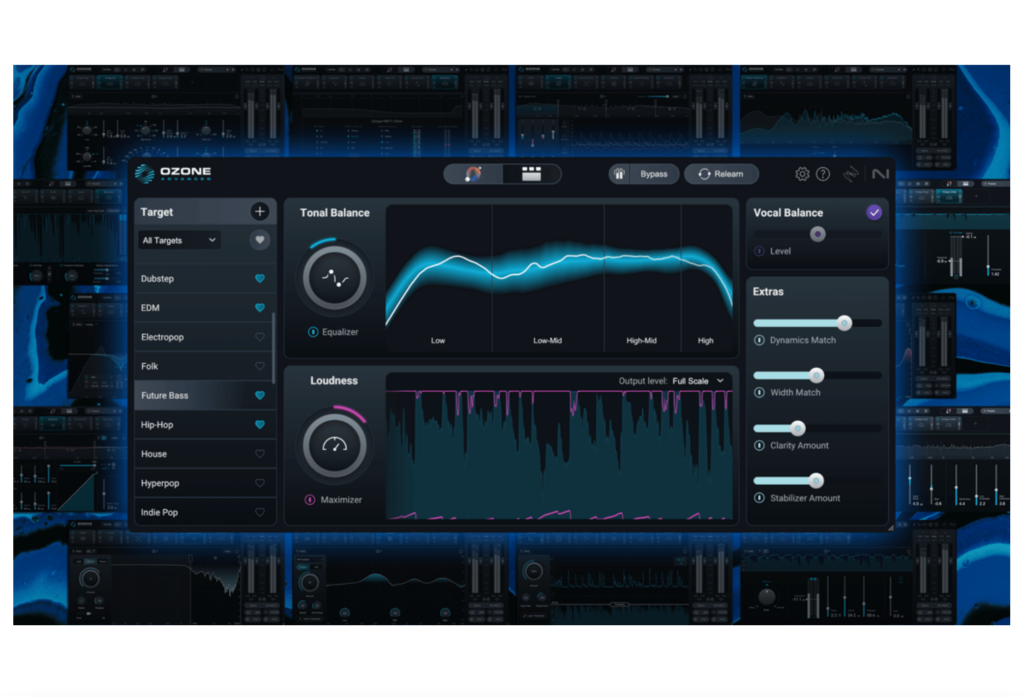
Task: Click the Stabilizer Amount slider
Action: click(817, 481)
